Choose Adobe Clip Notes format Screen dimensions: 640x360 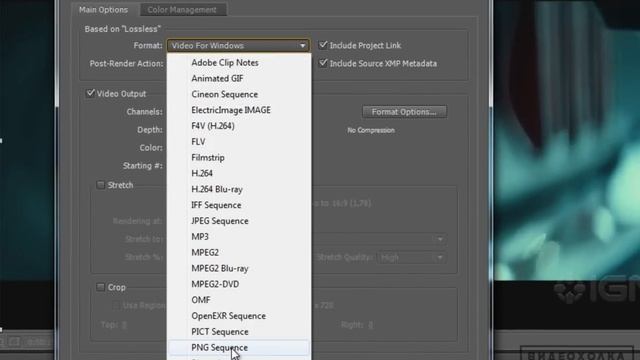point(239,63)
